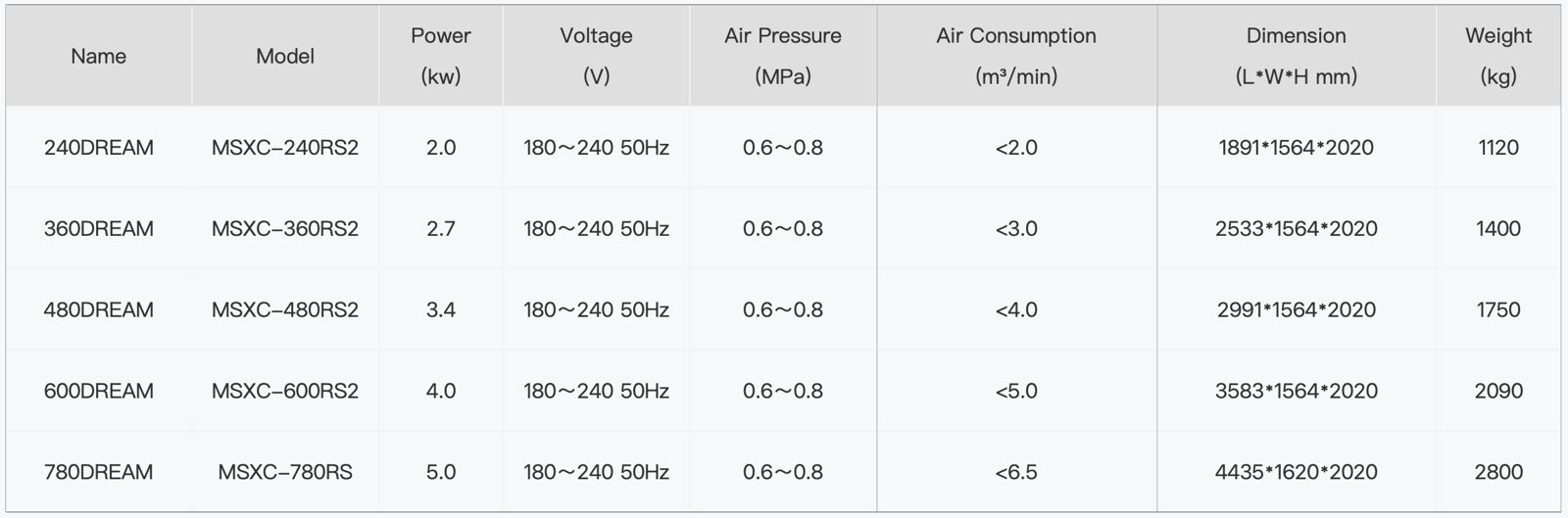The width and height of the screenshot is (1568, 518).
Task: Click the 360DREAM row name
Action: [x=98, y=229]
